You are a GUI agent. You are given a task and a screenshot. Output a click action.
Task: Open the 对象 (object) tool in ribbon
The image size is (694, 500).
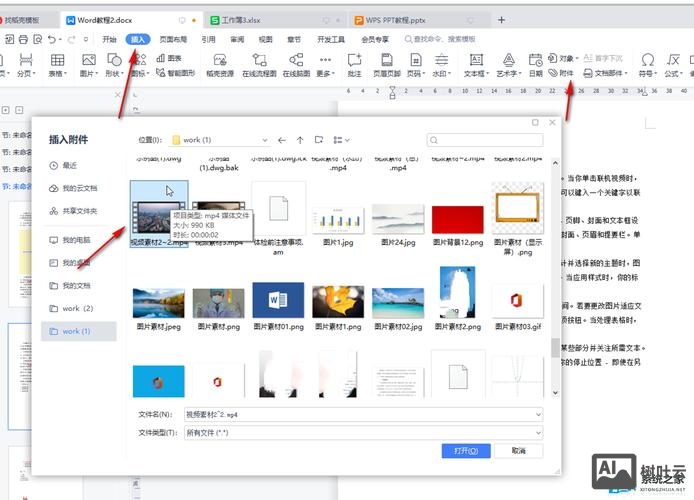click(x=562, y=58)
